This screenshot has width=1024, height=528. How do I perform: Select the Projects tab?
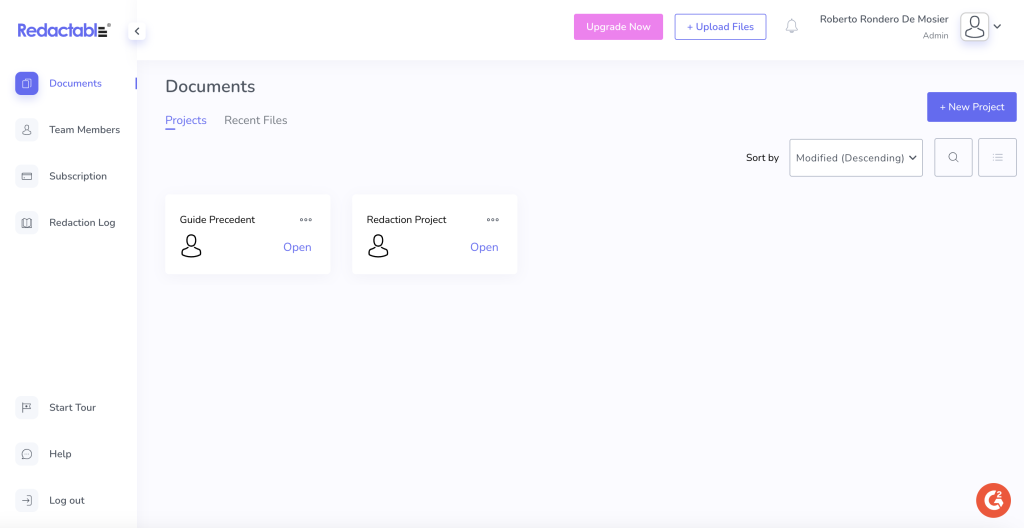point(185,120)
